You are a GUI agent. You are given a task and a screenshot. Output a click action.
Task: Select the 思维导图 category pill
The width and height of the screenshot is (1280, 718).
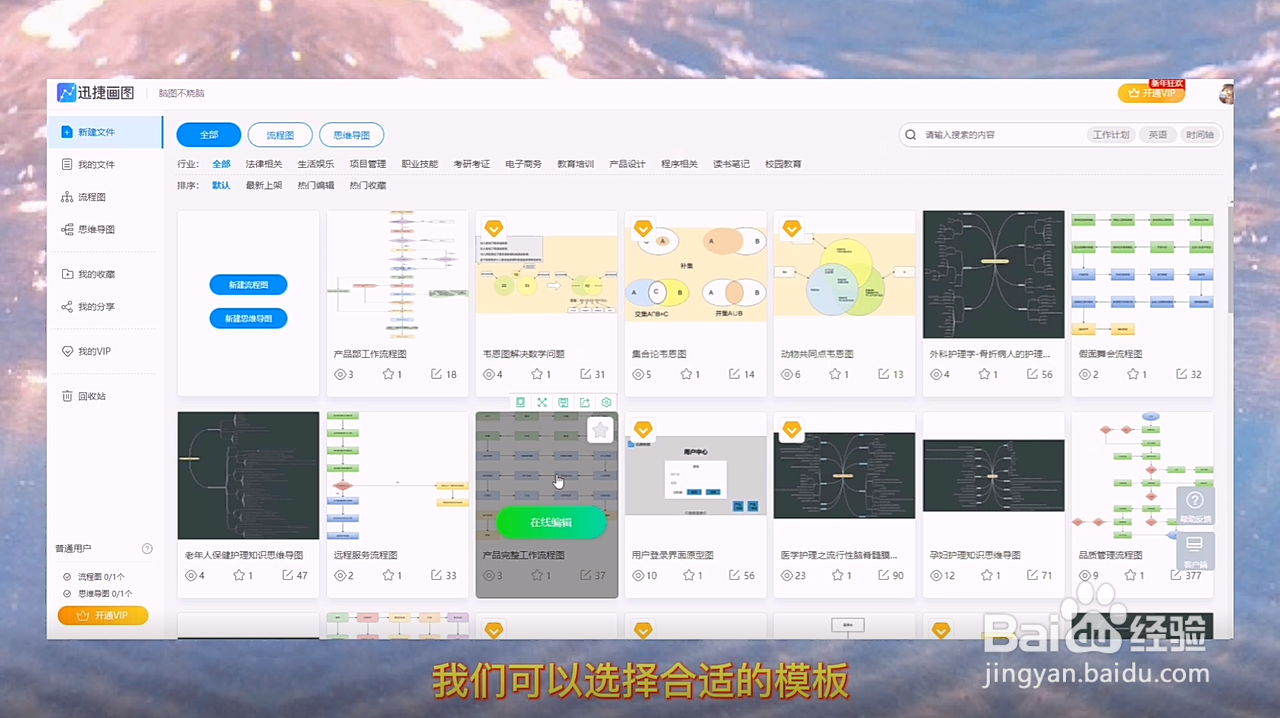(x=352, y=135)
